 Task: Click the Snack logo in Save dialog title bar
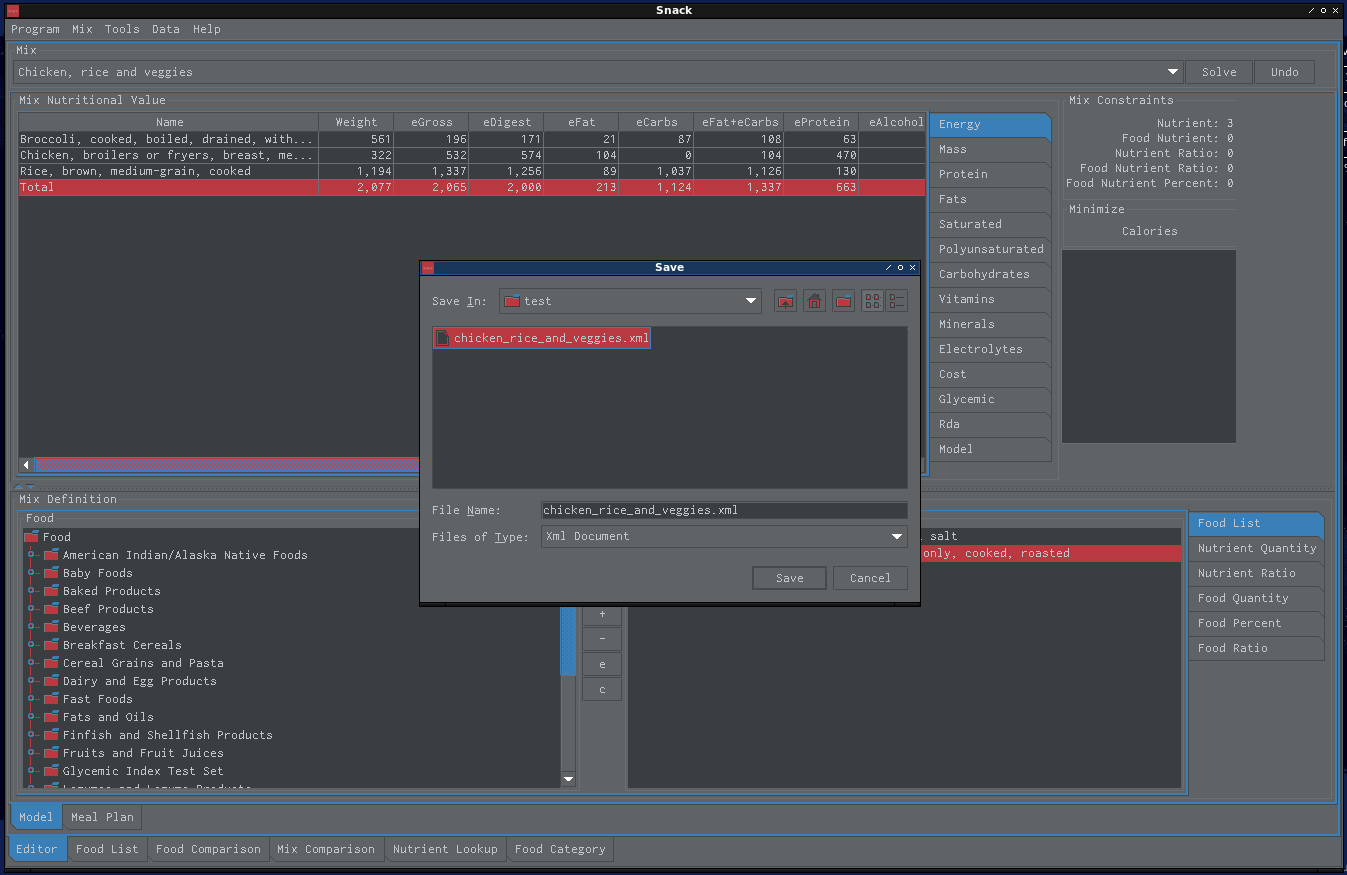pos(428,268)
